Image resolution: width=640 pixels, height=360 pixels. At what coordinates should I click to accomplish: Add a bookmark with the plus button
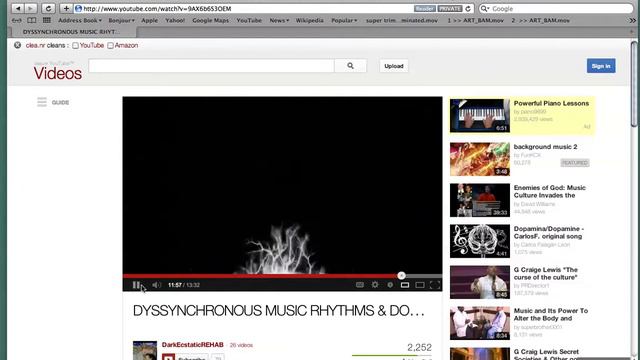pos(66,8)
